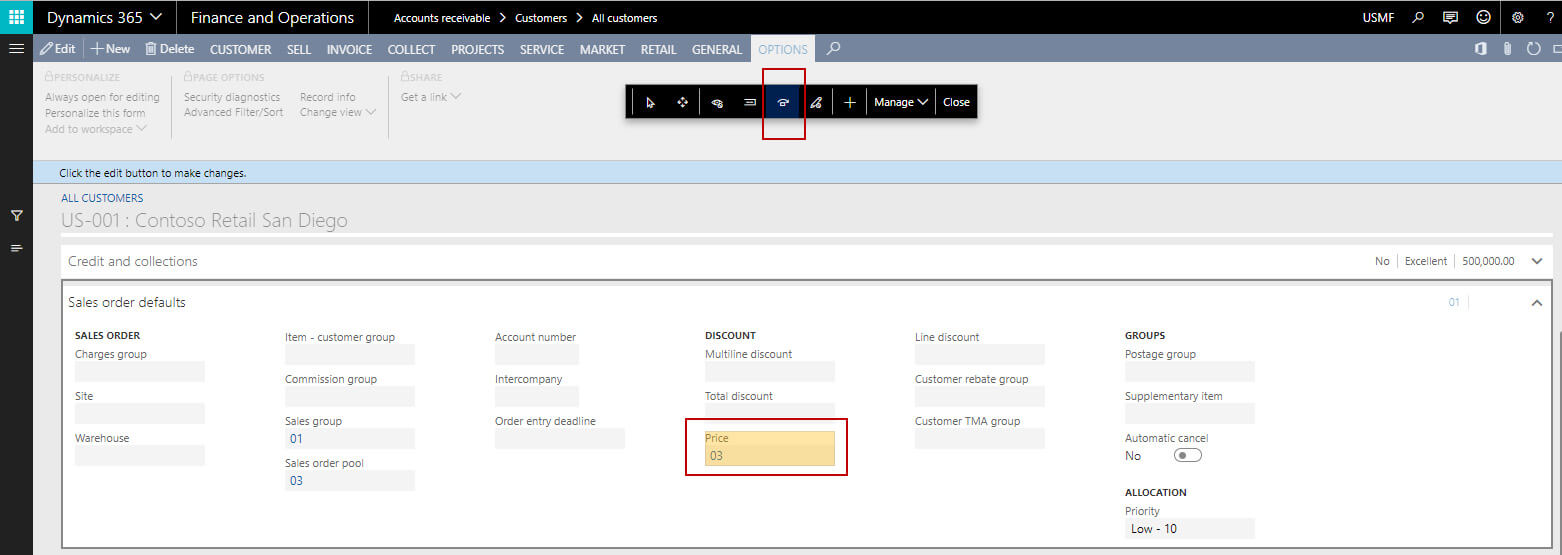Click the Commission group field
The image size is (1562, 555).
pyautogui.click(x=350, y=397)
